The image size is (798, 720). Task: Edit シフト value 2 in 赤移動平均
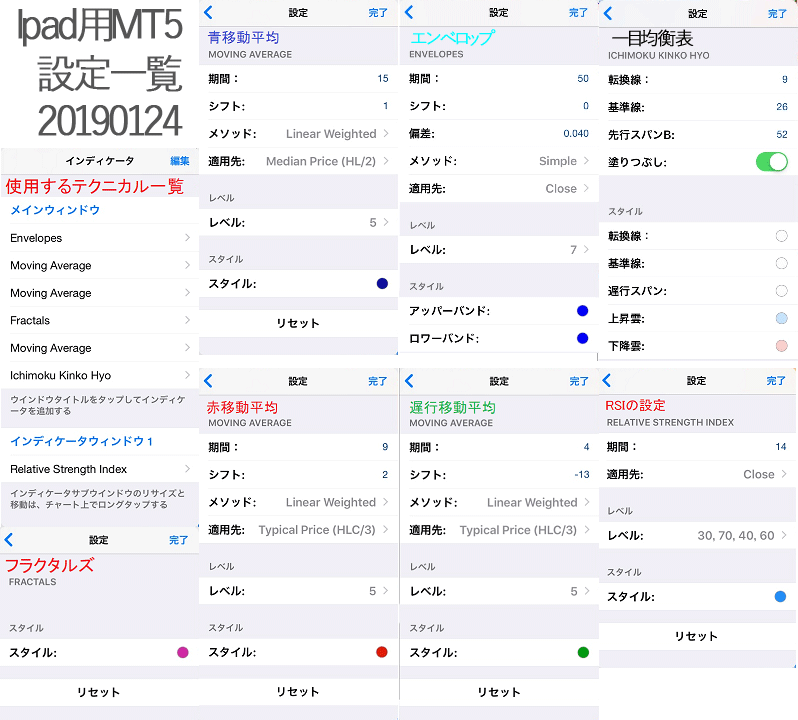tap(385, 474)
